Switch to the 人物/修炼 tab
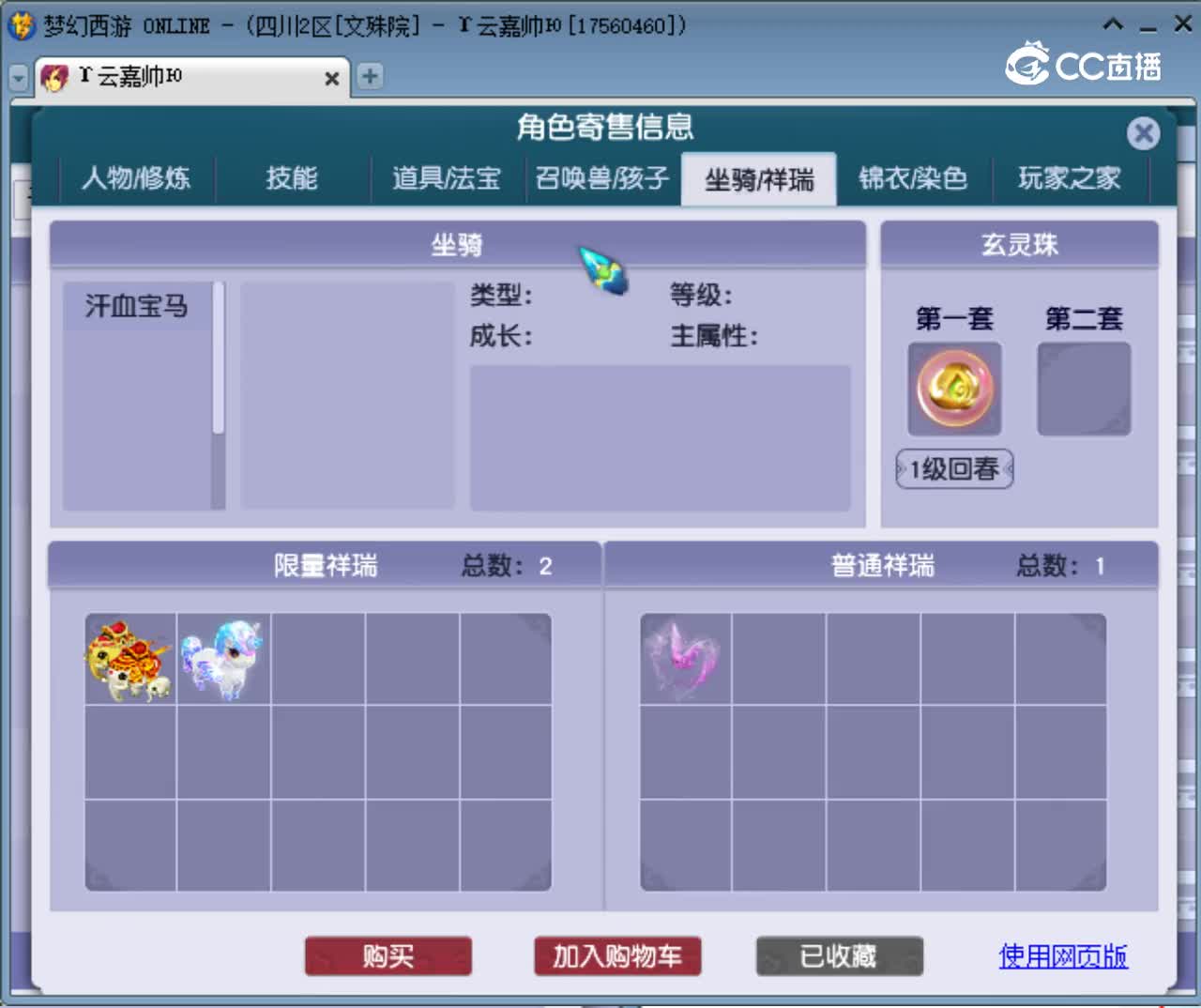 (x=136, y=178)
